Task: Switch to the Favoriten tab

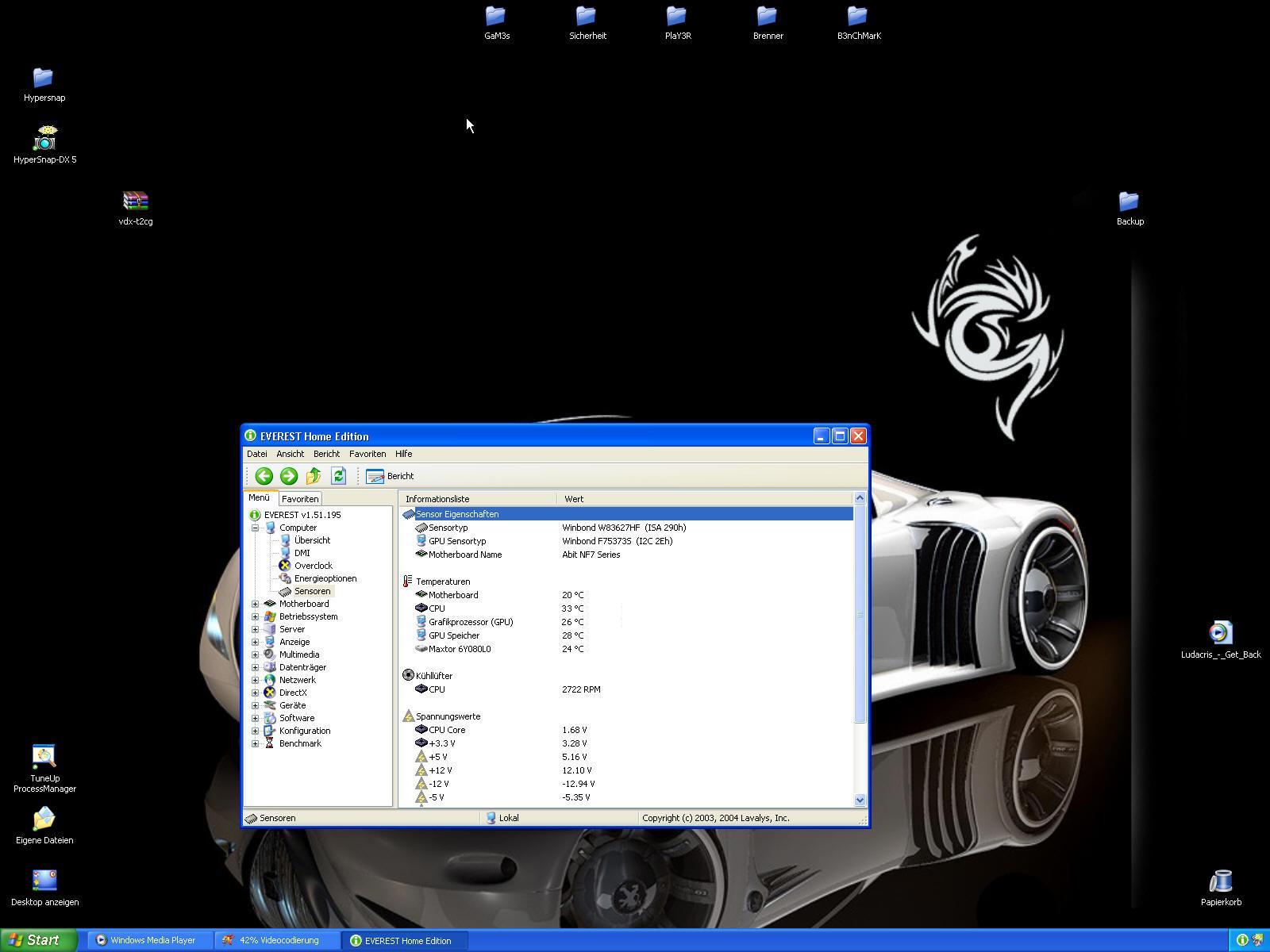Action: 300,499
